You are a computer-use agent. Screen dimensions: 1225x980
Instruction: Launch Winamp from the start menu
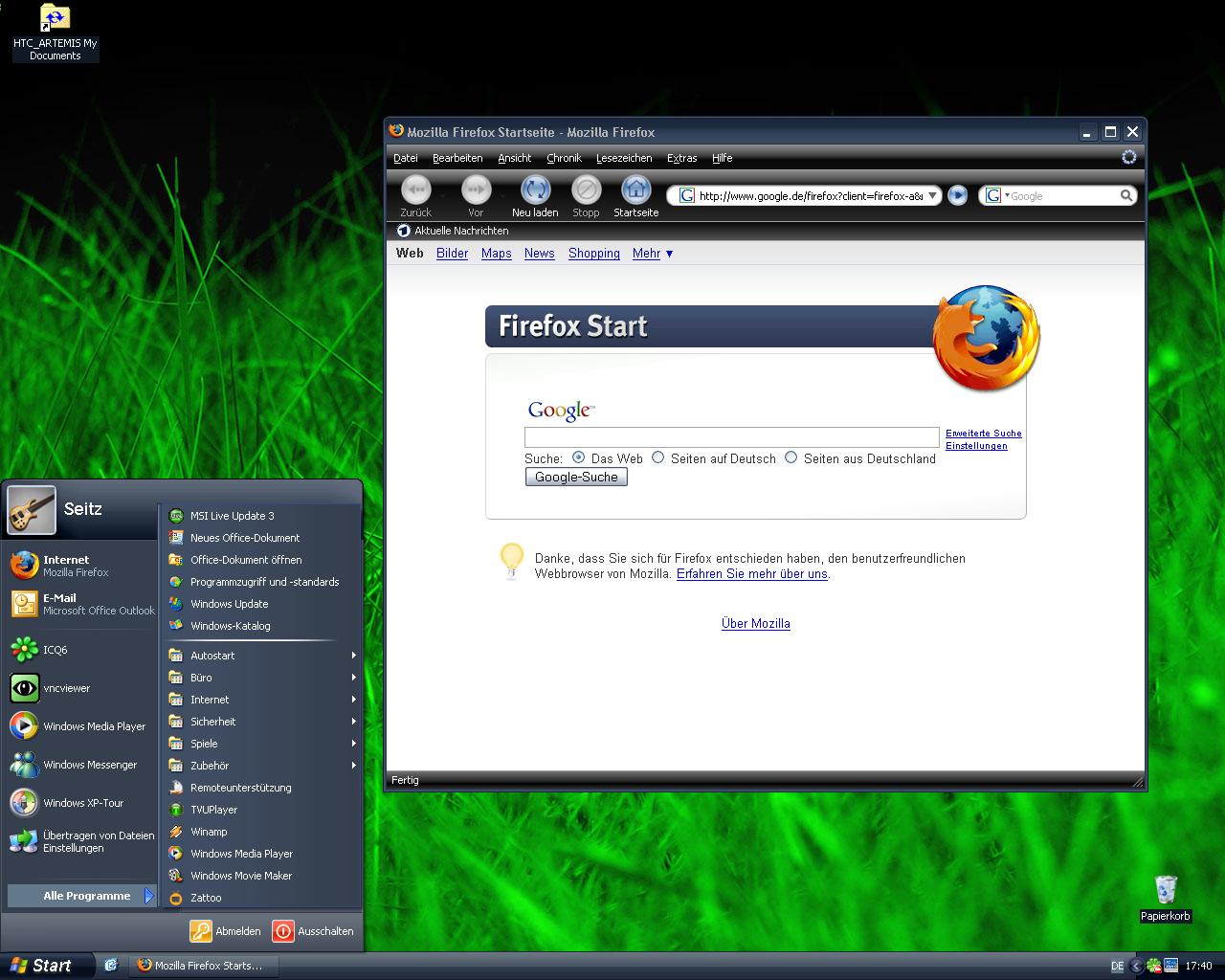[x=209, y=832]
